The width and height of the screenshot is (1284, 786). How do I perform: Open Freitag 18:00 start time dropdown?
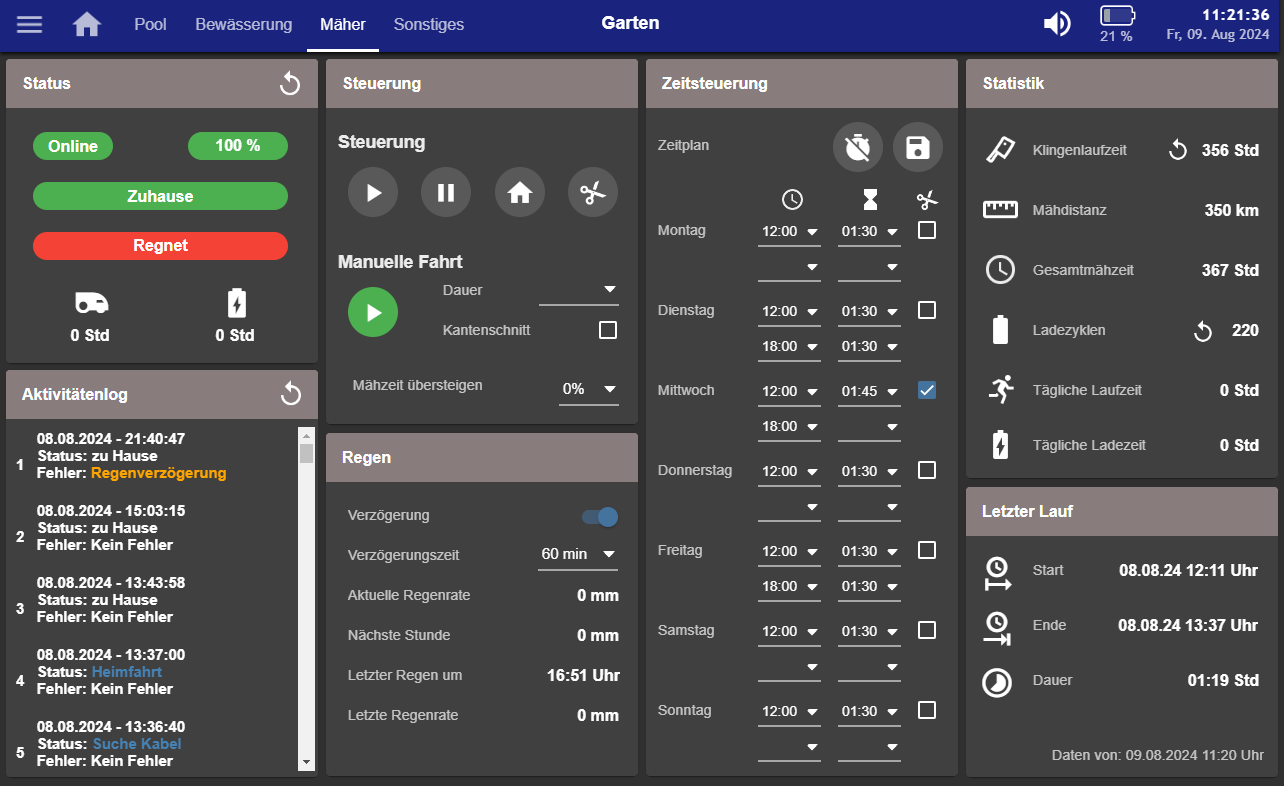[789, 587]
